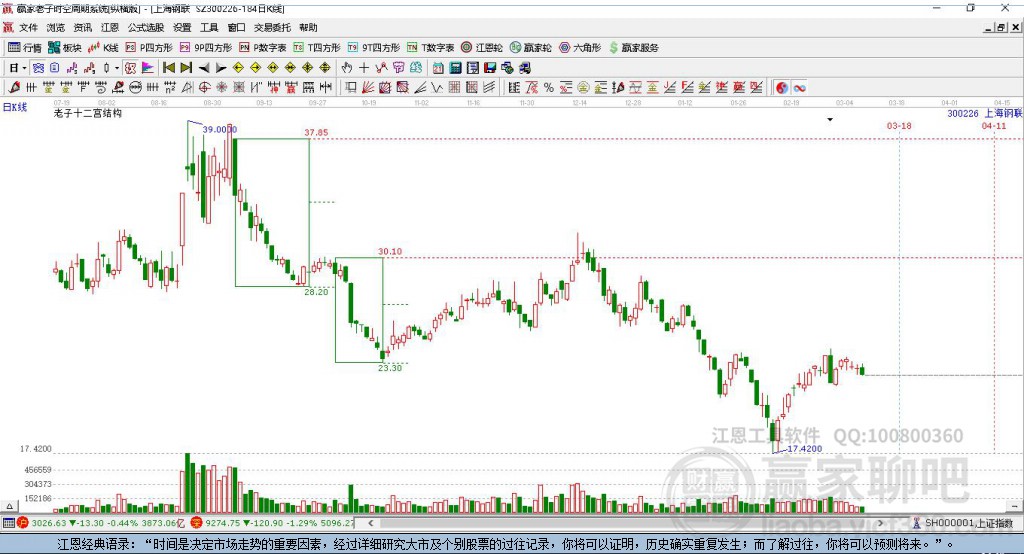Viewport: 1024px width, 554px height.
Task: Open the 9T四方形 tool
Action: pos(374,48)
